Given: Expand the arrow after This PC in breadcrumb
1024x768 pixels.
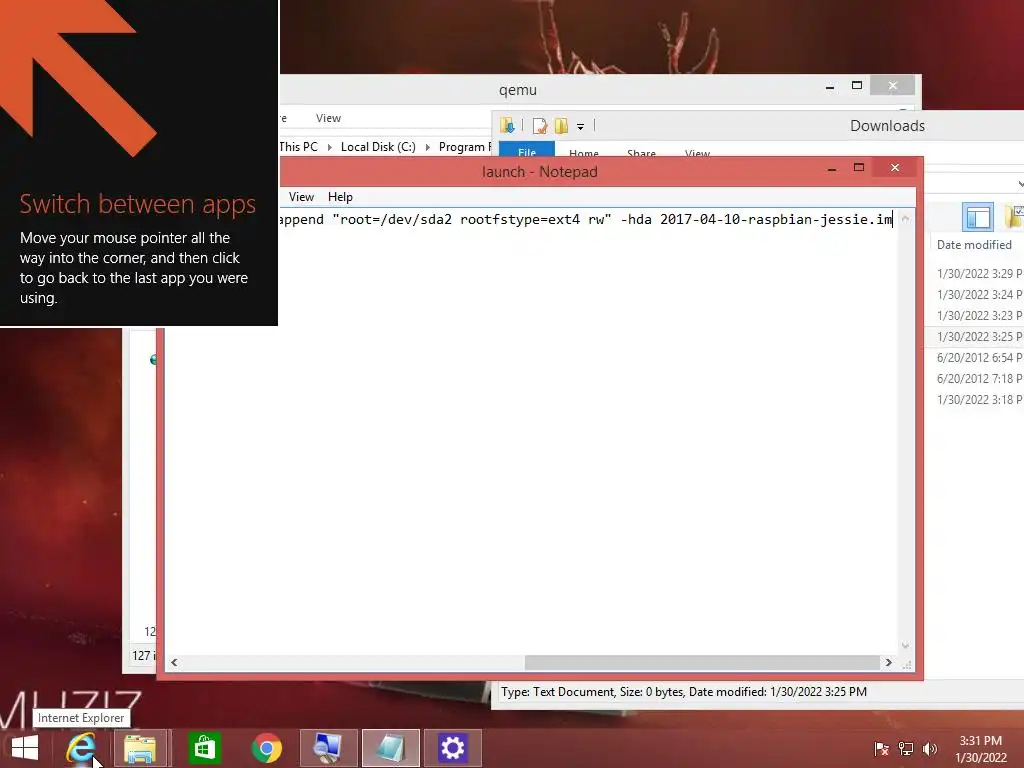Looking at the screenshot, I should [330, 148].
